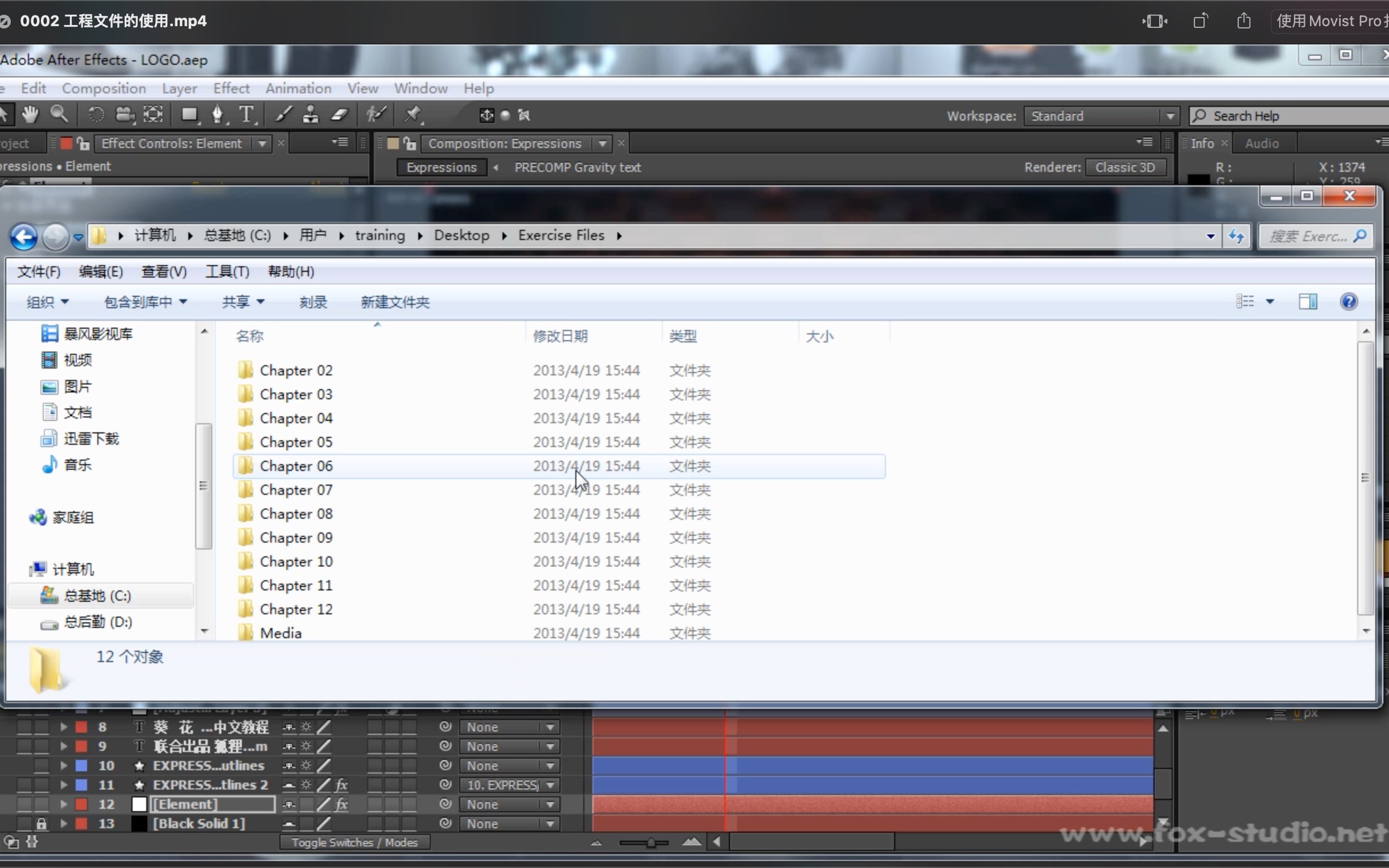Viewport: 1389px width, 868px height.
Task: Select the Roto Brush tool
Action: pos(376,115)
